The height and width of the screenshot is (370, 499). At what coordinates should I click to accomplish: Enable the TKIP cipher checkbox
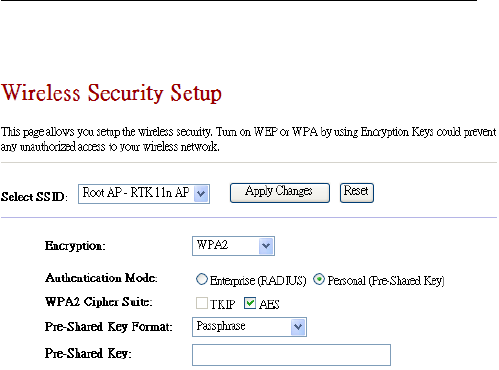pyautogui.click(x=202, y=303)
